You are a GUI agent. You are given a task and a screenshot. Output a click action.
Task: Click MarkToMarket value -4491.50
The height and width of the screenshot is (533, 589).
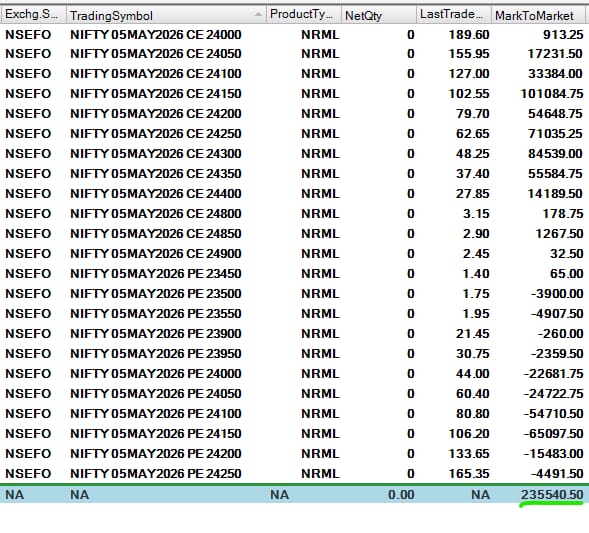click(557, 473)
